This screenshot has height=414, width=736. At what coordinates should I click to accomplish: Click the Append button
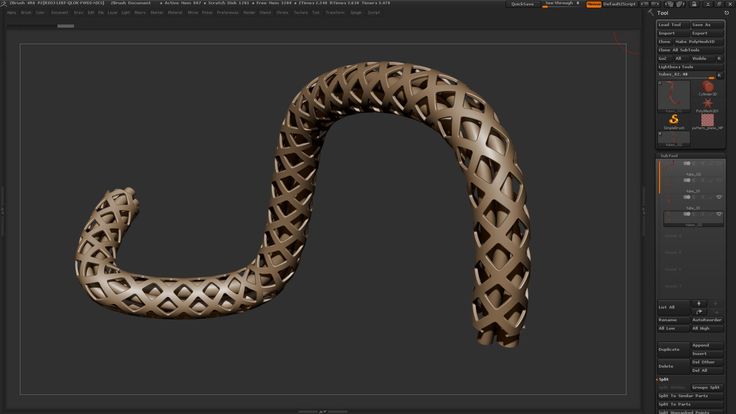point(707,345)
